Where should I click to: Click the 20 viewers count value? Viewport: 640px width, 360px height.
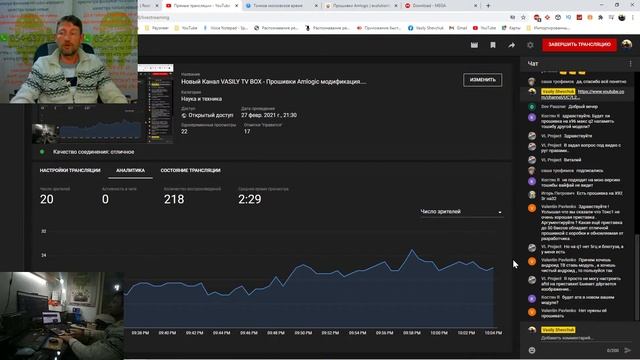pos(47,199)
